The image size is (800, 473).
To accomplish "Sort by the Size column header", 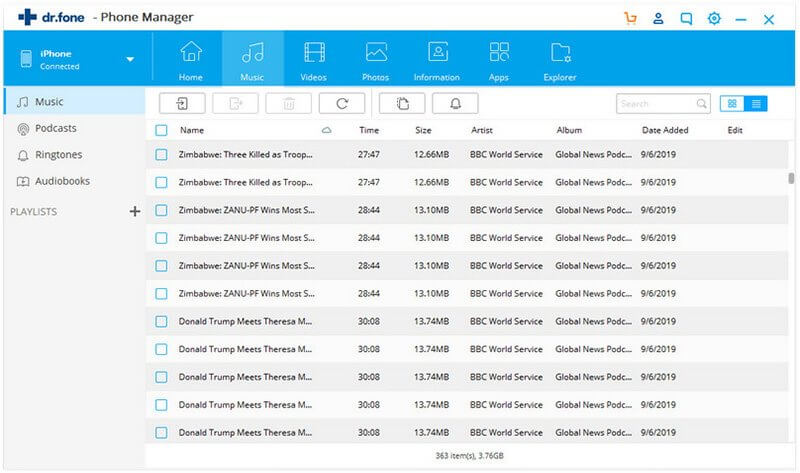I will (x=423, y=130).
